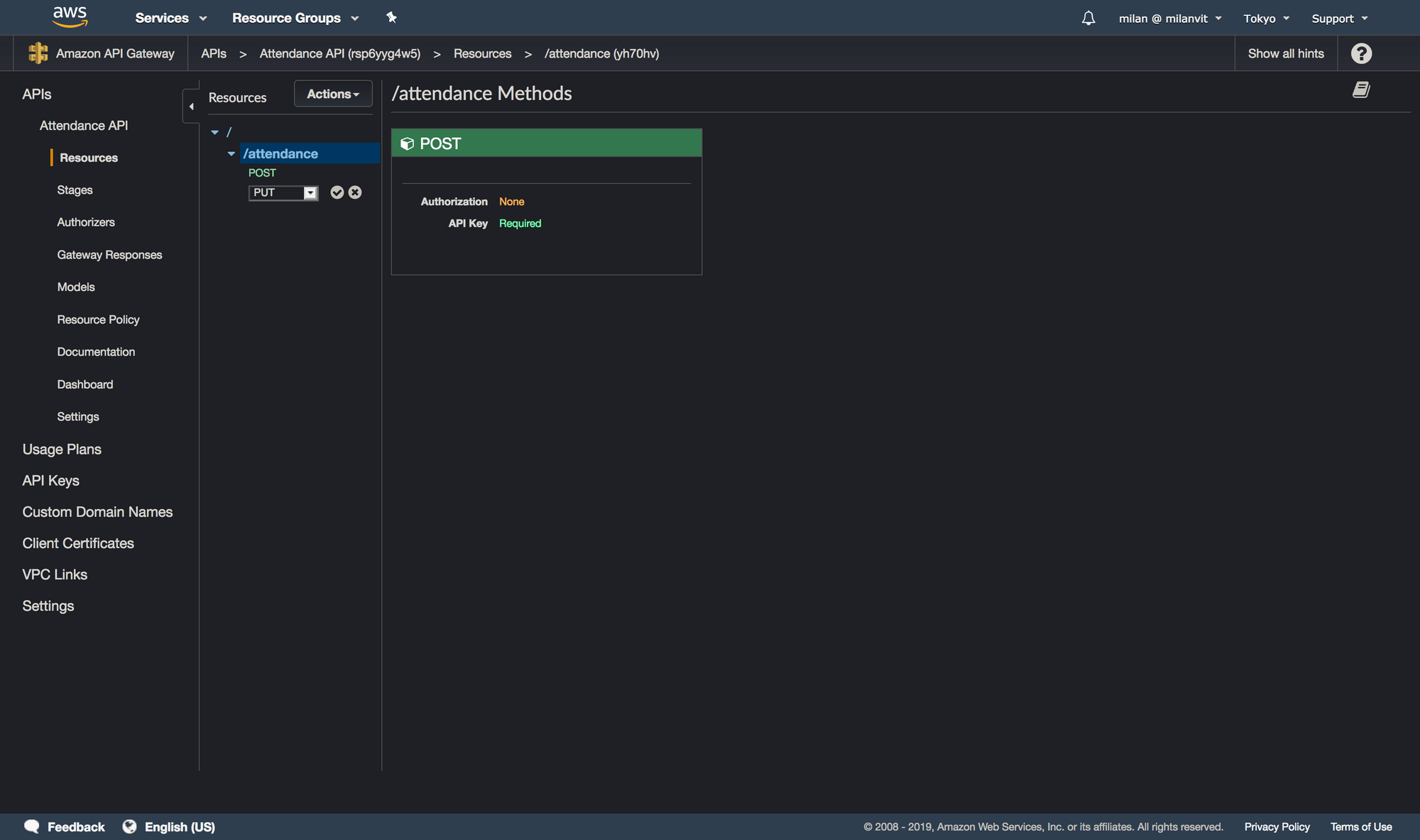Image resolution: width=1420 pixels, height=840 pixels.
Task: Click Amazon API Gateway service name
Action: (115, 53)
